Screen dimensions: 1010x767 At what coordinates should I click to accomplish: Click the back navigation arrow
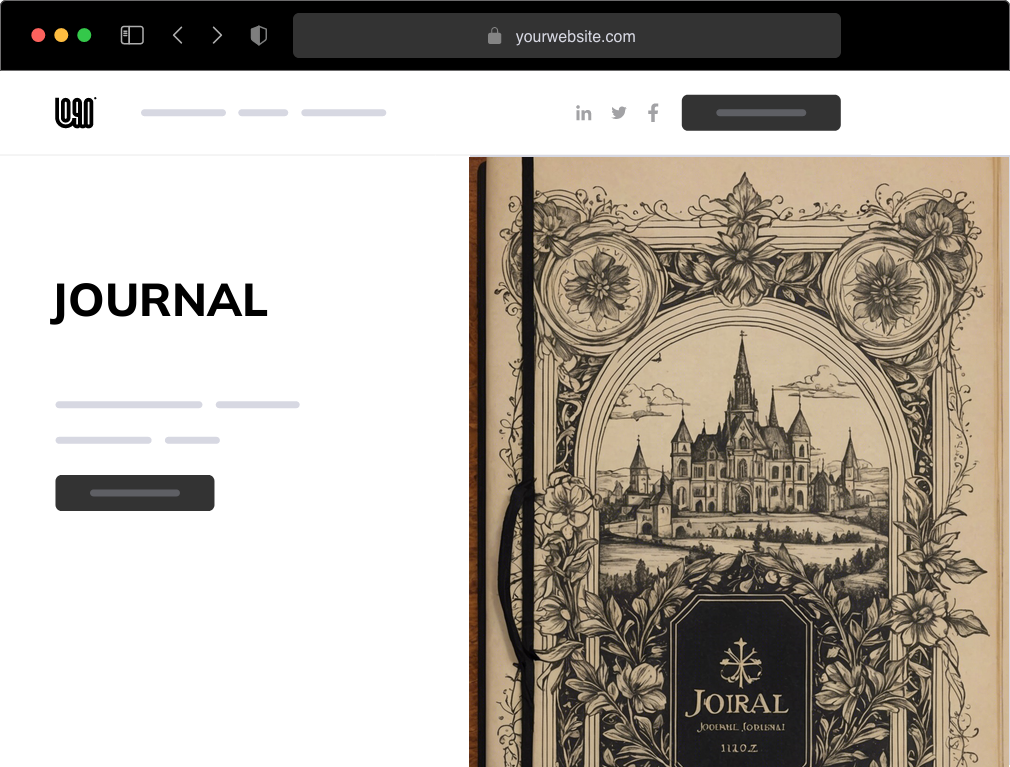point(178,34)
